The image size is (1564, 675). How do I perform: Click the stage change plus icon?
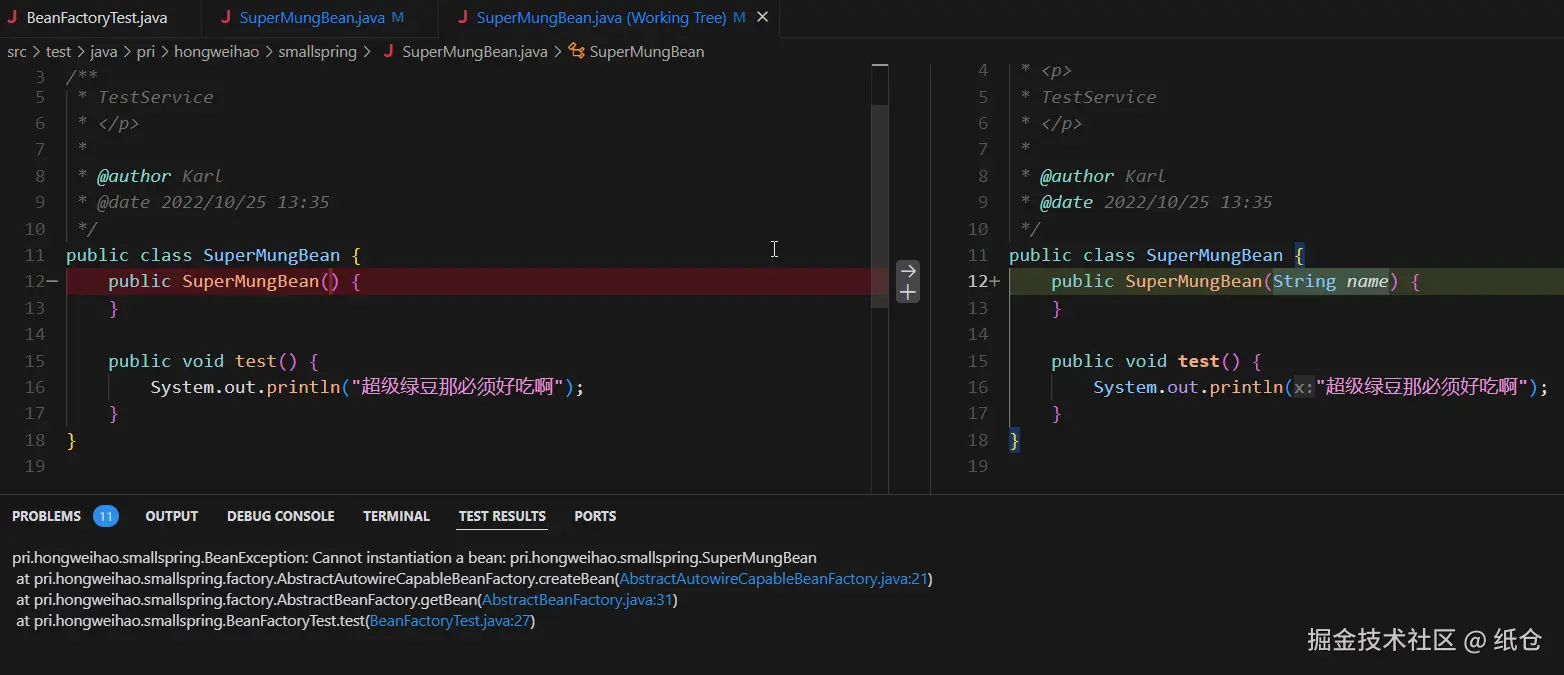click(908, 292)
